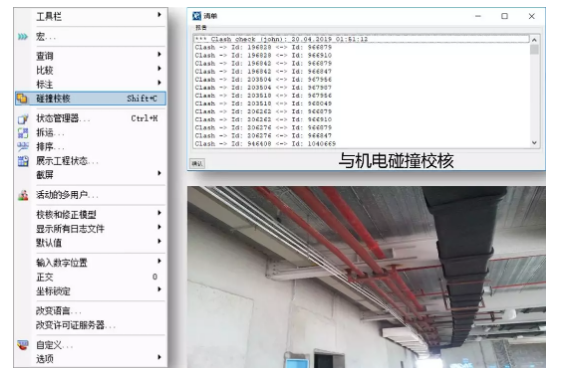
Task: Click the scrollbar thumb in clash list
Action: (x=534, y=49)
